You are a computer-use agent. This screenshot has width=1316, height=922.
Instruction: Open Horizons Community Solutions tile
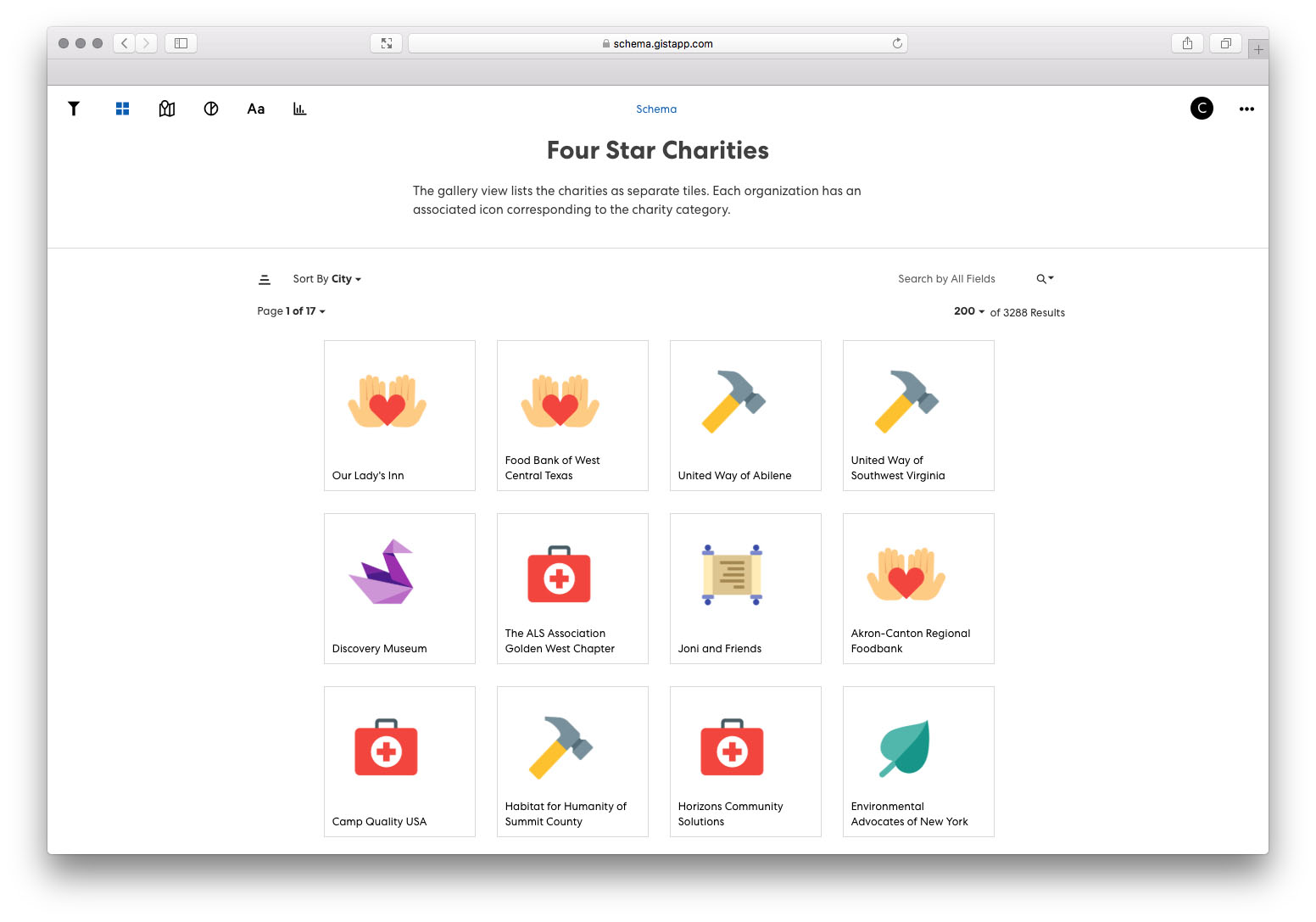click(745, 762)
